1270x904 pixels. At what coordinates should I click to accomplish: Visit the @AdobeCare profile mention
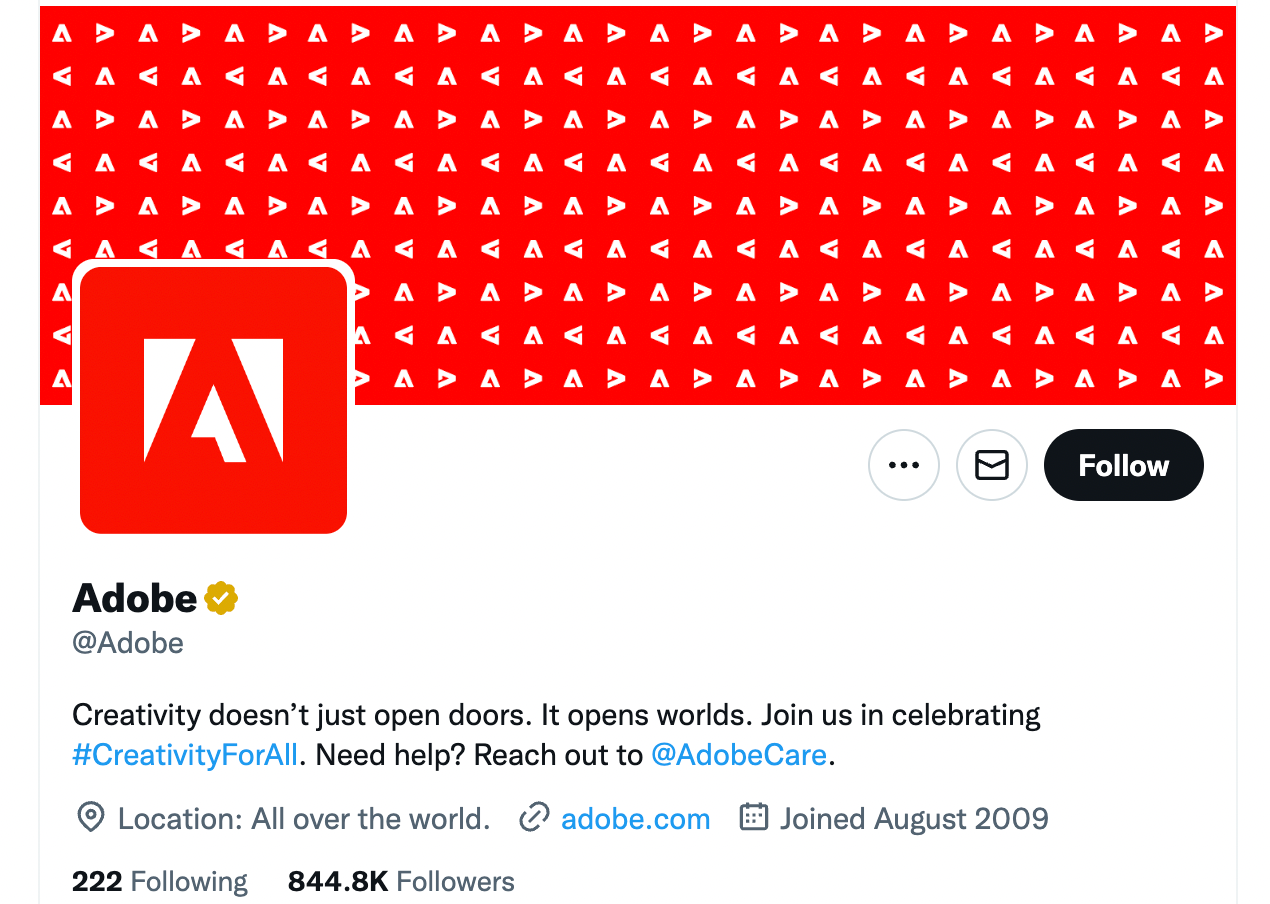pyautogui.click(x=739, y=754)
